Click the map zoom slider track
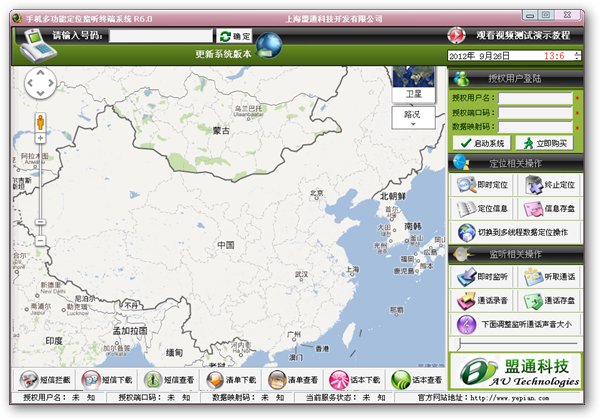The width and height of the screenshot is (600, 420). (41, 180)
